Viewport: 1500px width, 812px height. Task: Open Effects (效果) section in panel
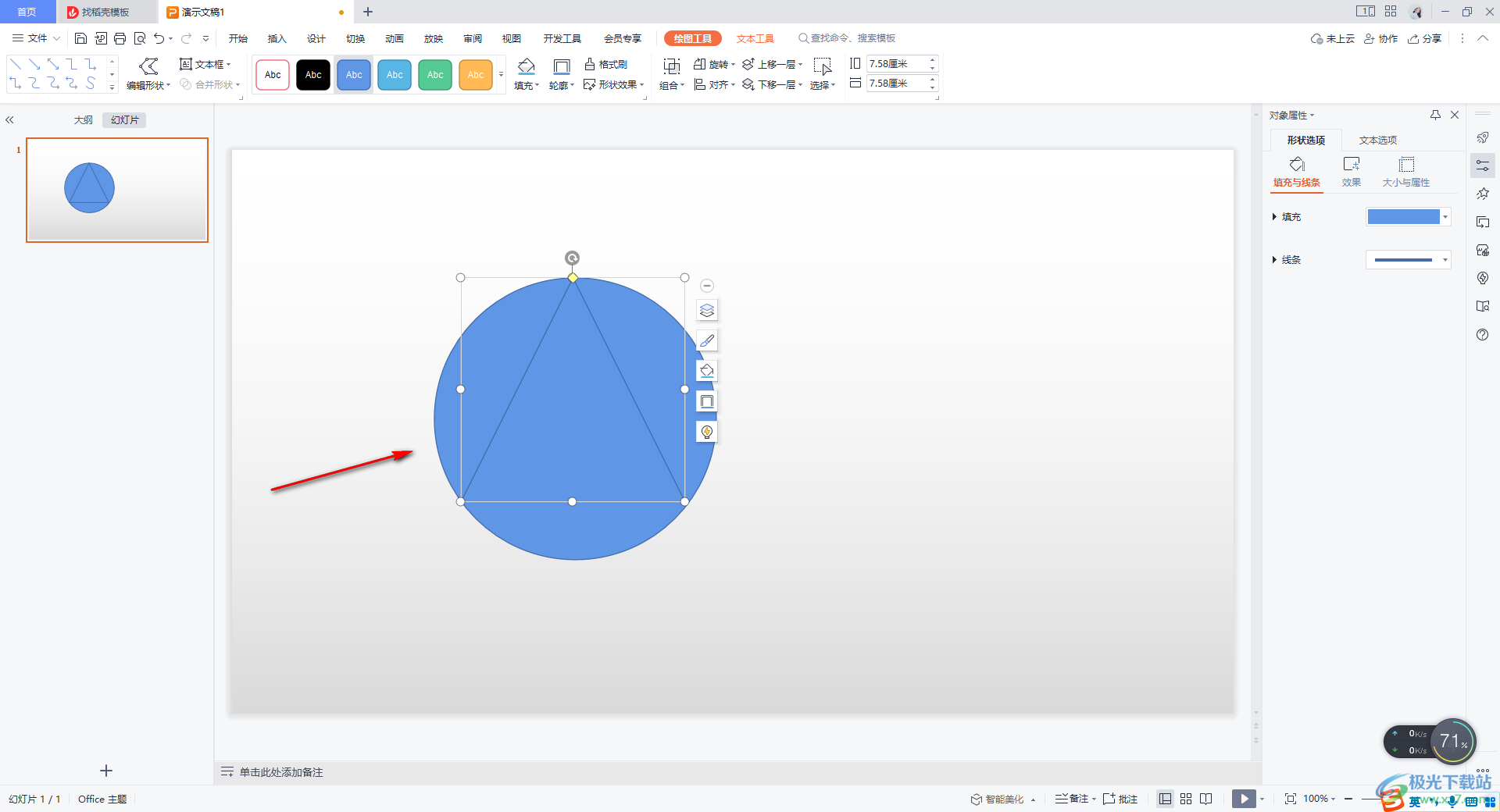pyautogui.click(x=1352, y=173)
